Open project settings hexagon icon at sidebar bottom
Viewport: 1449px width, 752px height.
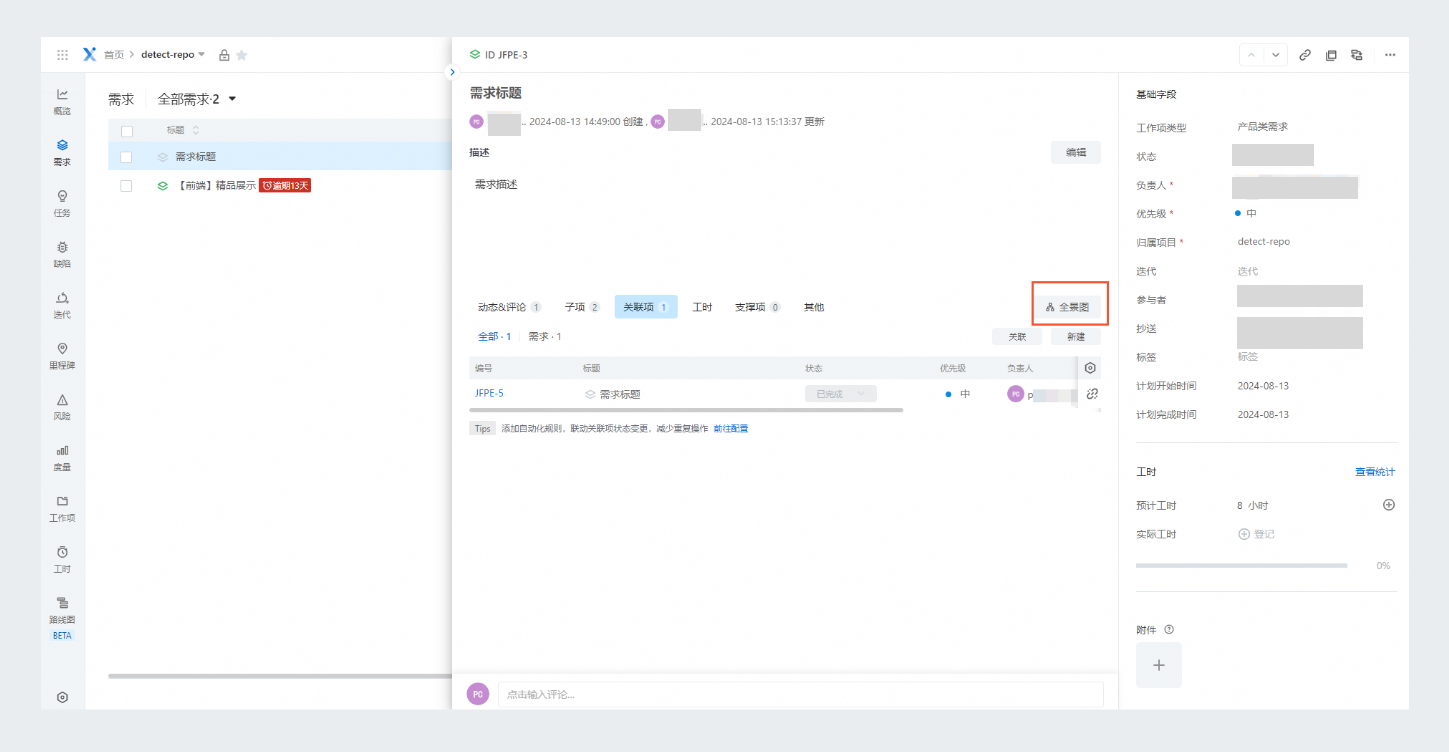62,697
